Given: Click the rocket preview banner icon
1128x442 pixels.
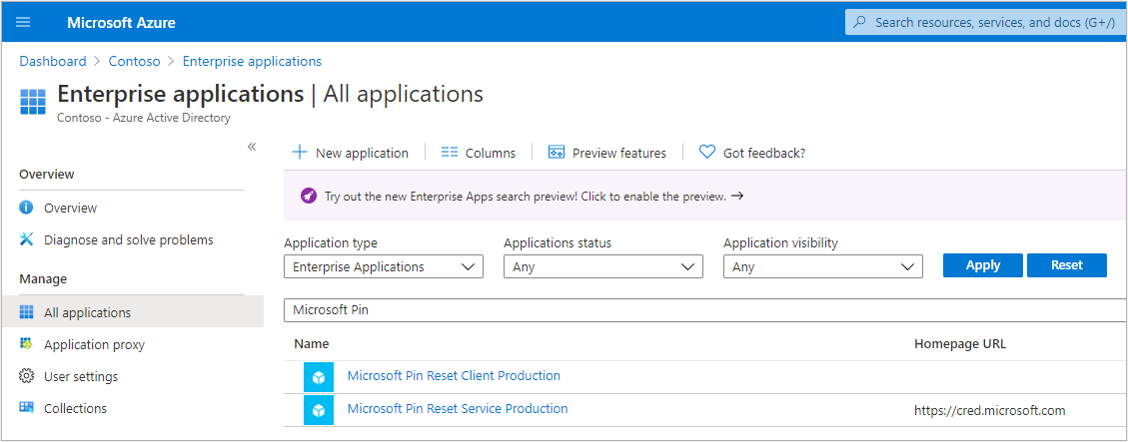Looking at the screenshot, I should click(x=309, y=196).
